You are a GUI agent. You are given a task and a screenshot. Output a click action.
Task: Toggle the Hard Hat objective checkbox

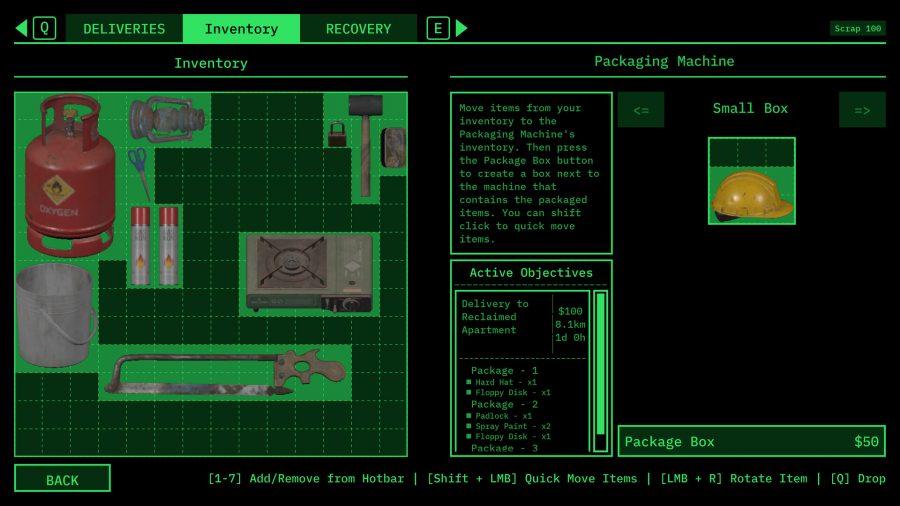point(469,382)
